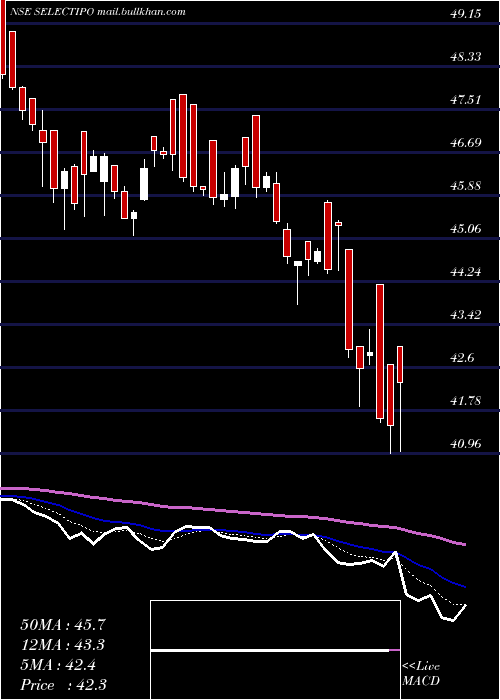500x700 pixels.
Task: Select the 47.51 price label
Action: [x=465, y=100]
